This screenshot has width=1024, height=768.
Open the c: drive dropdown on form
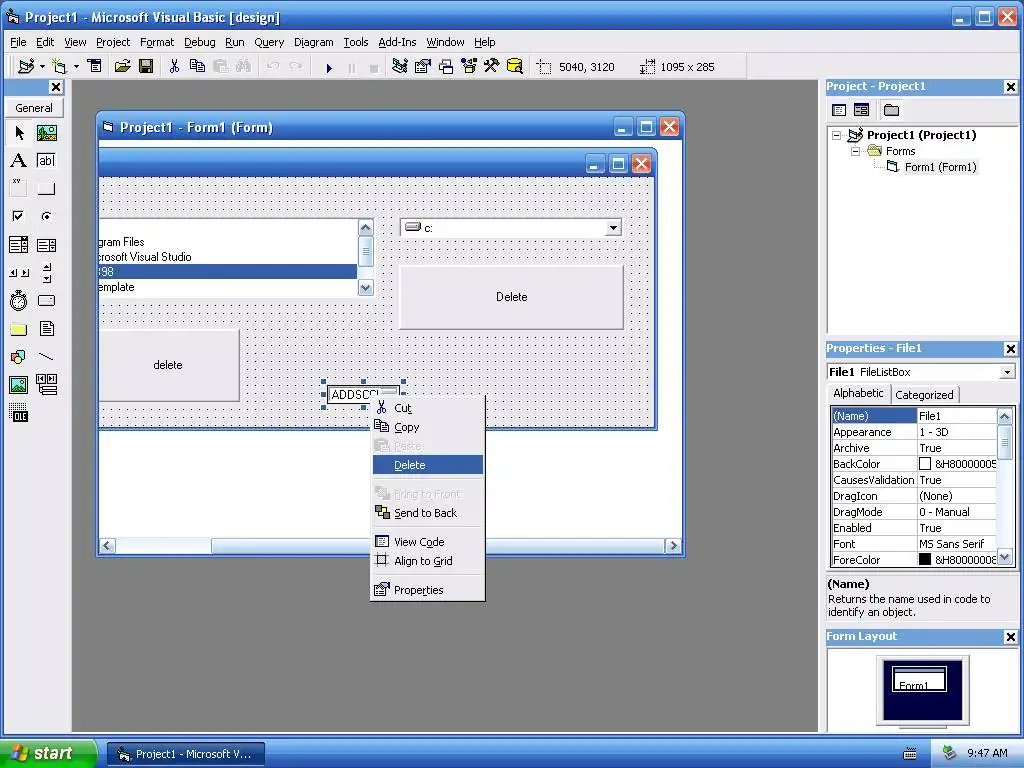(x=613, y=228)
